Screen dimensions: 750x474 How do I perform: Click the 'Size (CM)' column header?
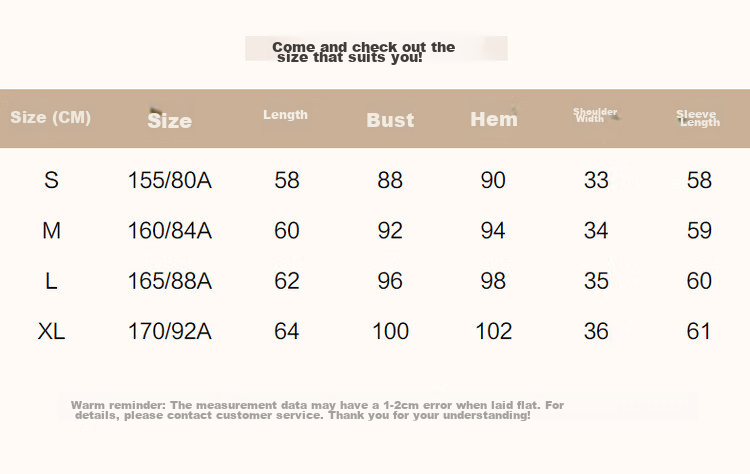(51, 117)
